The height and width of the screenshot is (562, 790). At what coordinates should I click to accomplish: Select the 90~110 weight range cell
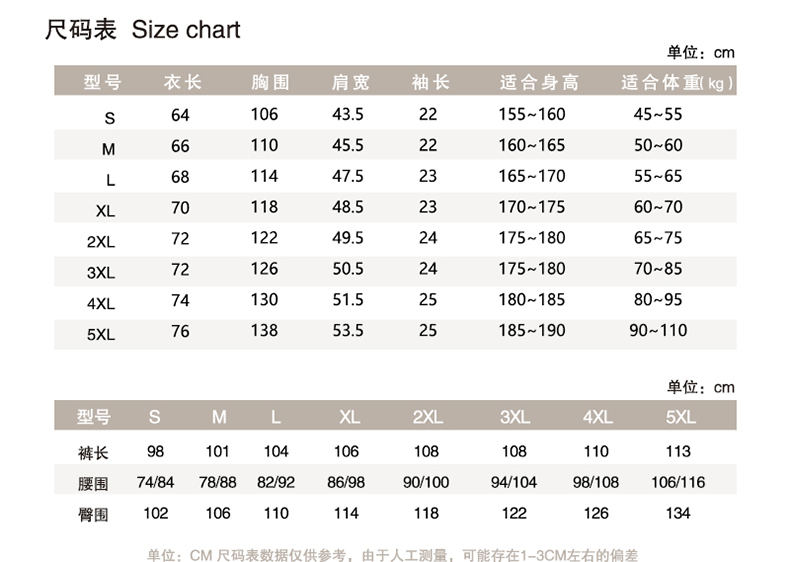click(658, 330)
